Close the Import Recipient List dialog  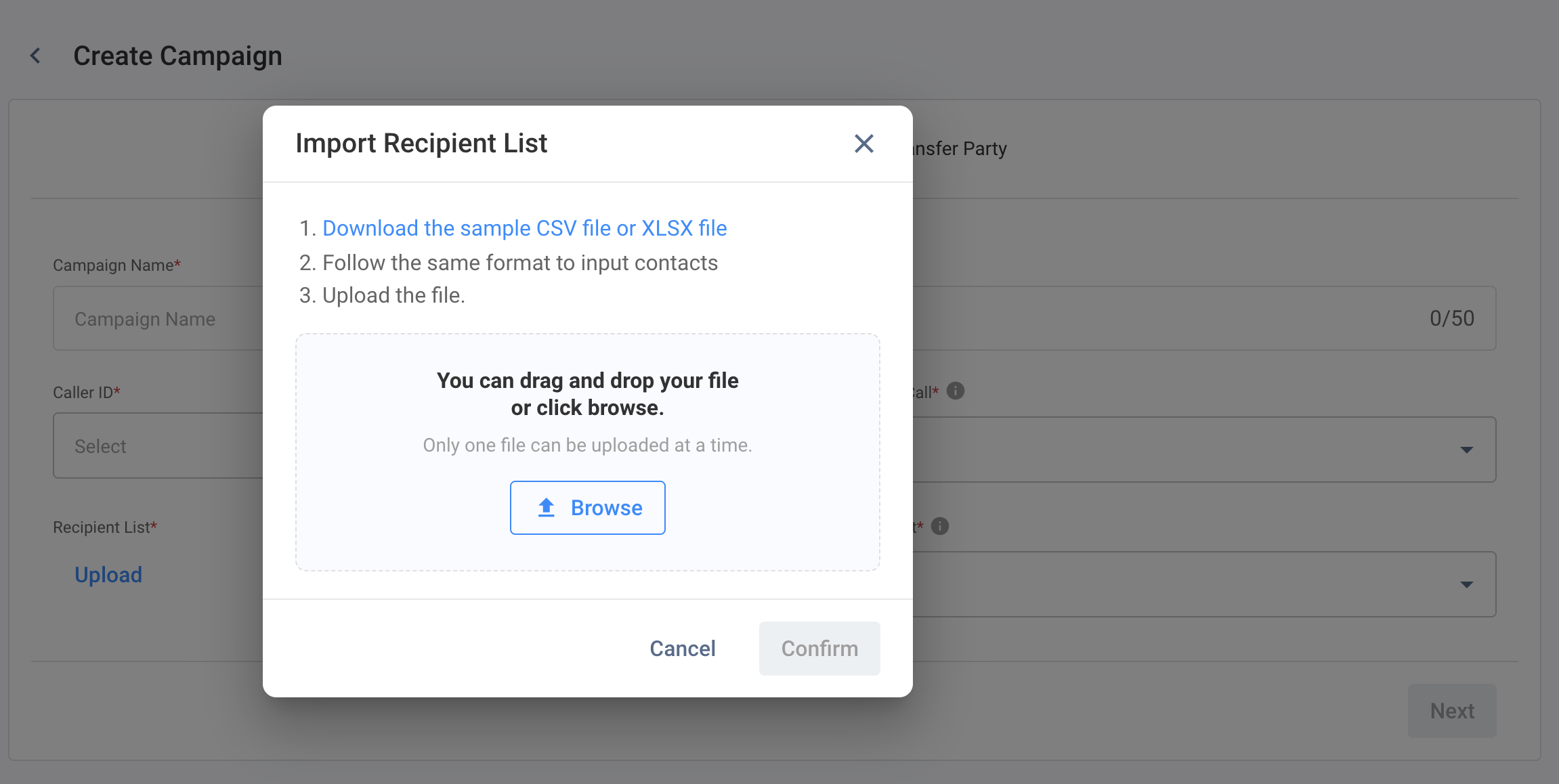click(863, 144)
